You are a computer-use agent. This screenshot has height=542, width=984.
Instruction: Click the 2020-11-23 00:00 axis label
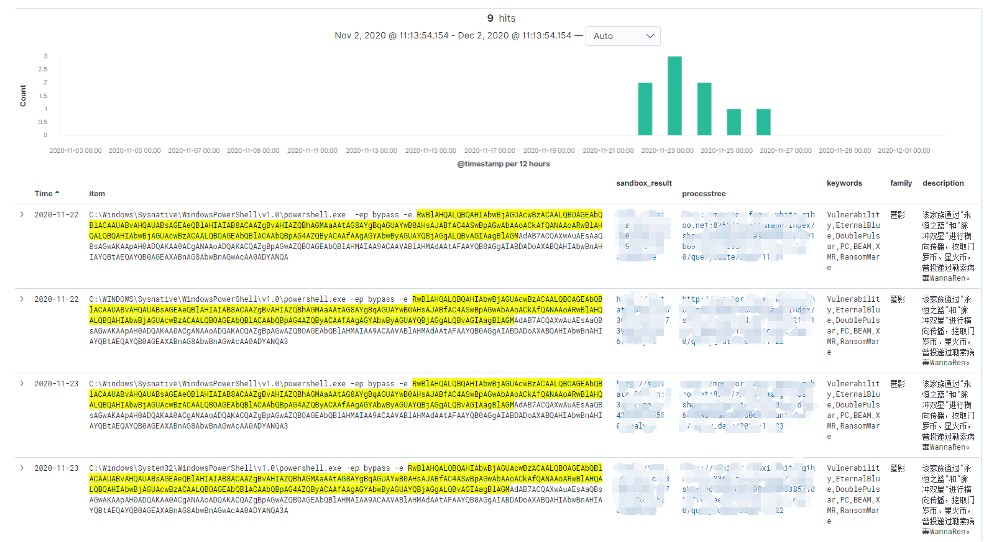tap(667, 151)
